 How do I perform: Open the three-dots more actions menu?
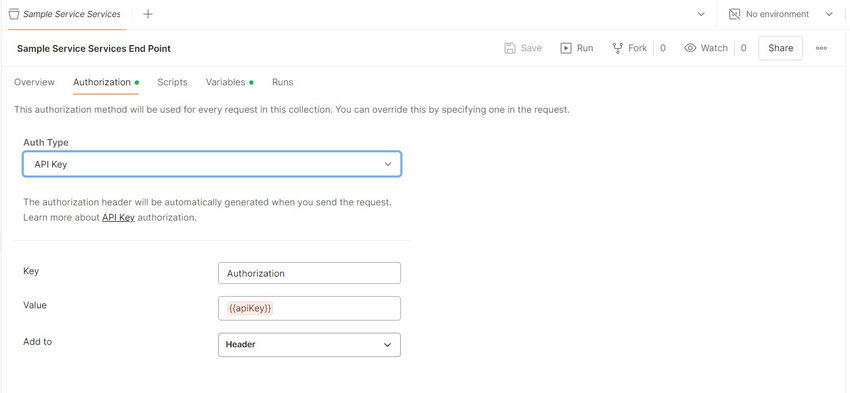(821, 48)
